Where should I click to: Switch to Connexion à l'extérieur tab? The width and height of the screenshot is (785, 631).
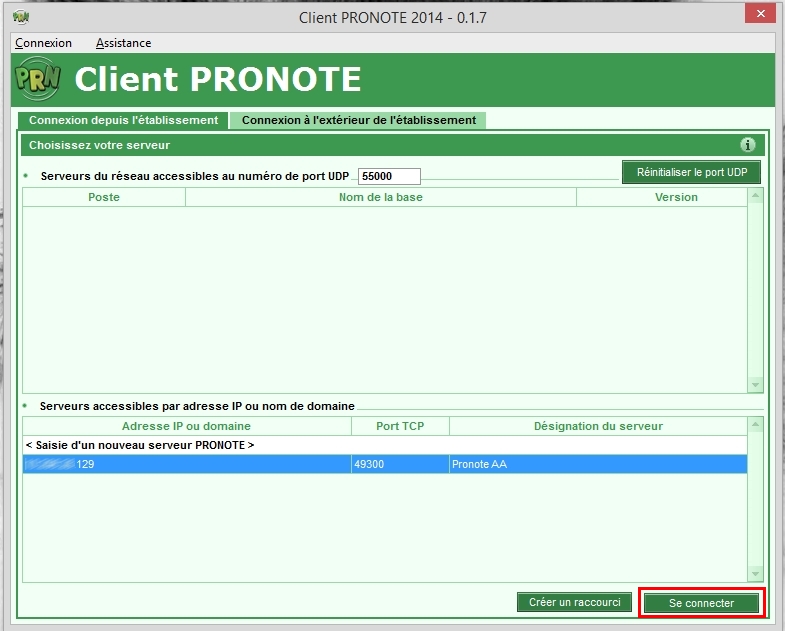click(358, 120)
